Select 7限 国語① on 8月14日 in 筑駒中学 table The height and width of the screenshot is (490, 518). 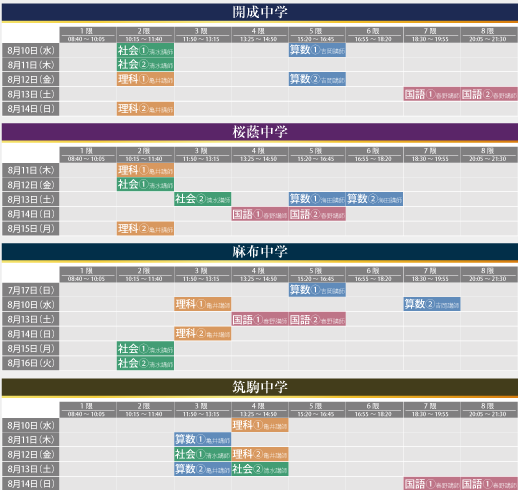(432, 484)
